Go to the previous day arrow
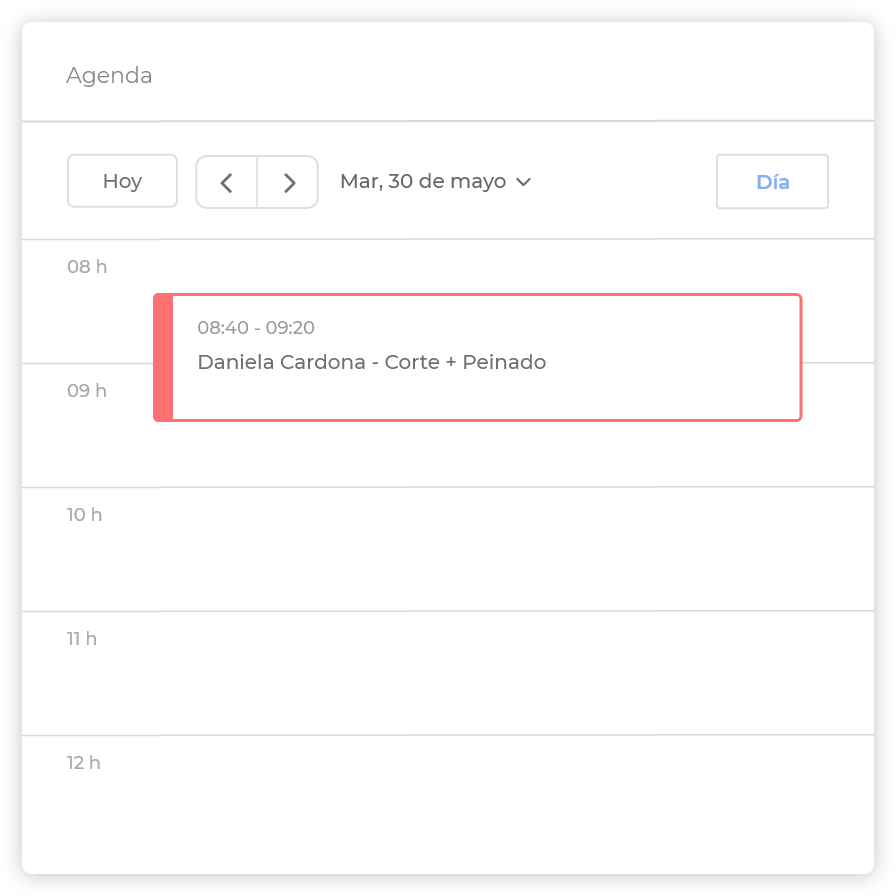Screen dimensions: 896x896 [227, 182]
